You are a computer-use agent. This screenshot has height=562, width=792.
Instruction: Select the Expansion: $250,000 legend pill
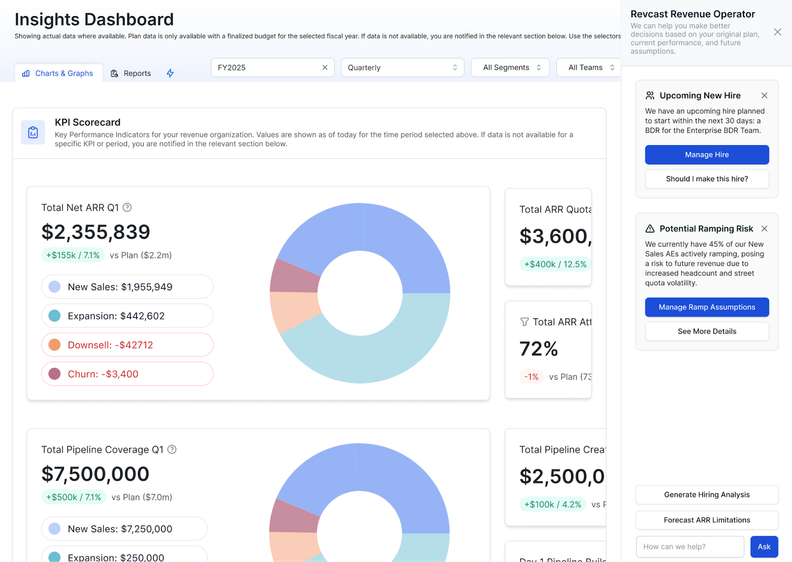(124, 556)
